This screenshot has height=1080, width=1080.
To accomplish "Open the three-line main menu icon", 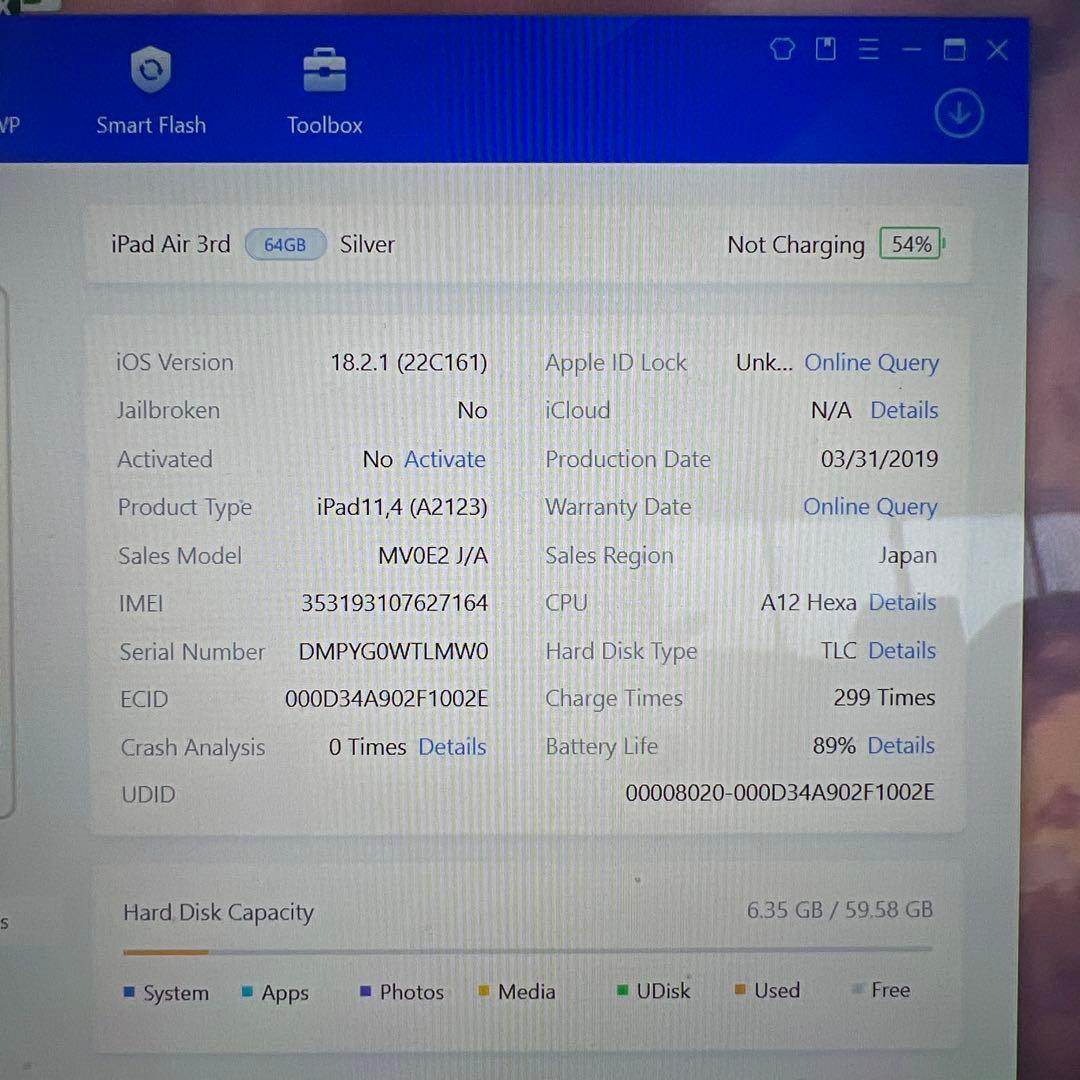I will coord(868,50).
